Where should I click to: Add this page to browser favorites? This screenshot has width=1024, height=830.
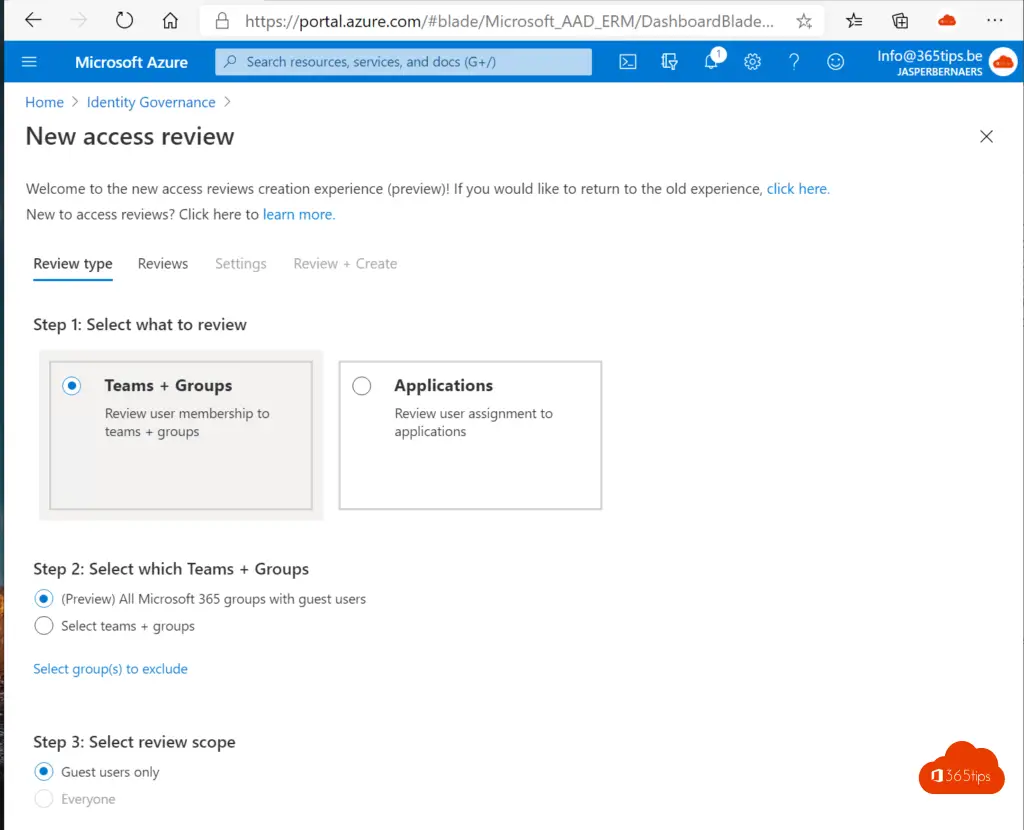click(x=804, y=20)
